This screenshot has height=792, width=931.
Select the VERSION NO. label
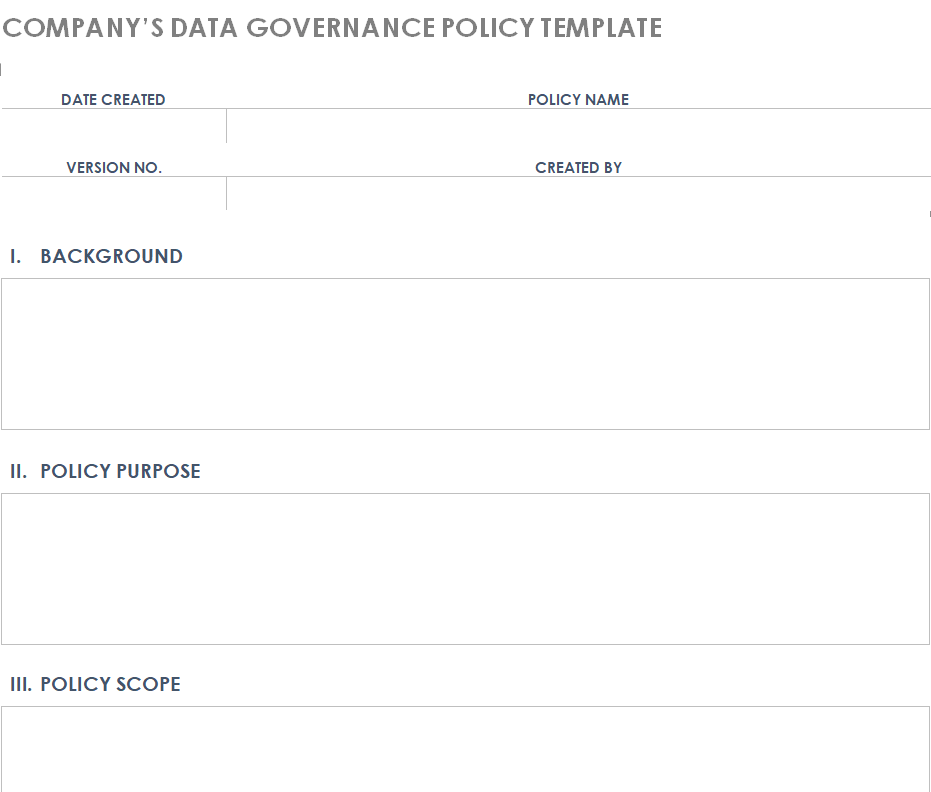[114, 168]
